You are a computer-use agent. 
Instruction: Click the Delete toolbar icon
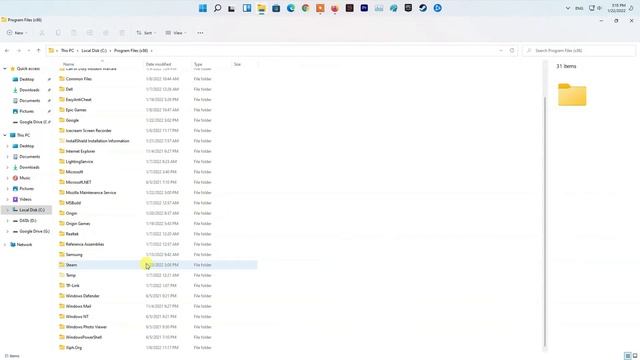tap(122, 33)
